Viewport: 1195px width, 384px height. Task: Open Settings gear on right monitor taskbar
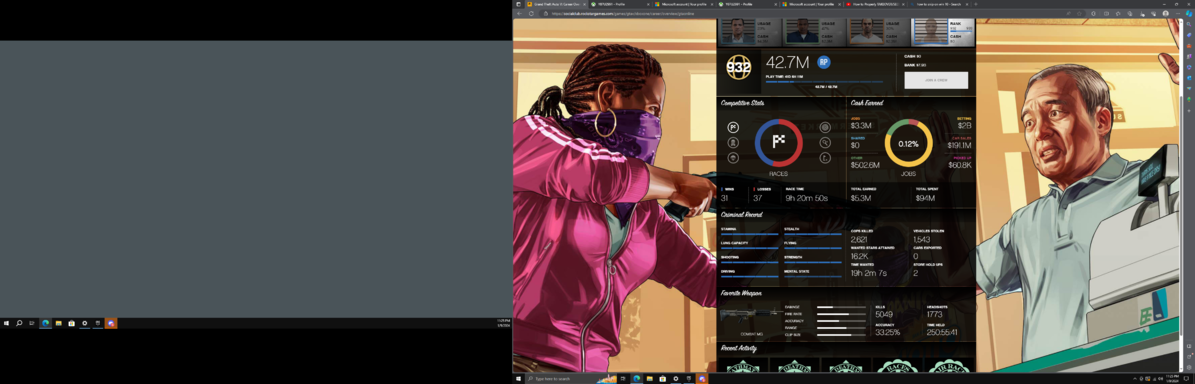(x=675, y=379)
